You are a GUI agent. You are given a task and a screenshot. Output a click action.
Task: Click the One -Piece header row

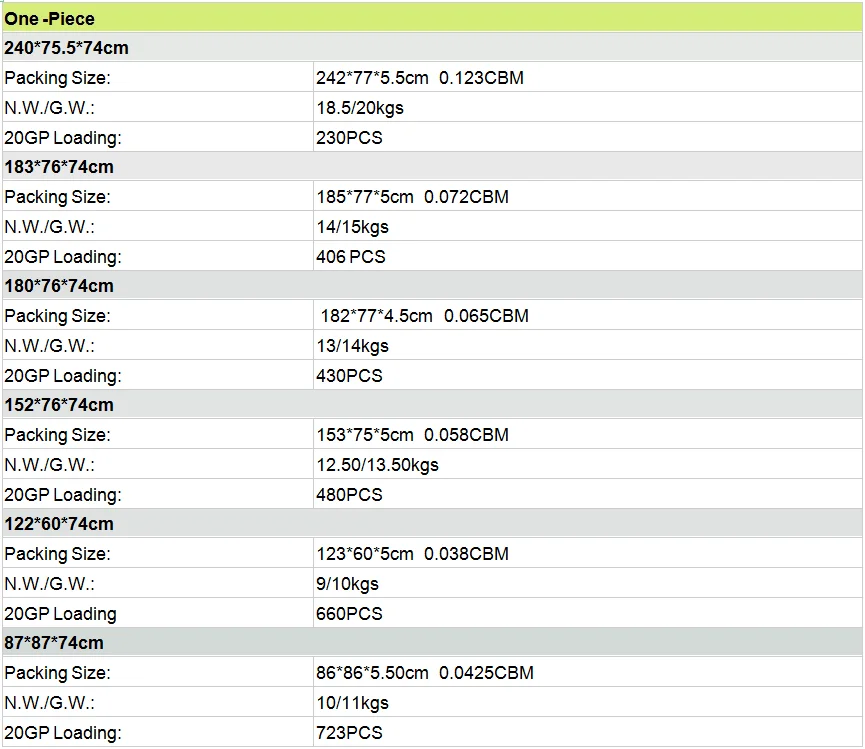[x=50, y=18]
